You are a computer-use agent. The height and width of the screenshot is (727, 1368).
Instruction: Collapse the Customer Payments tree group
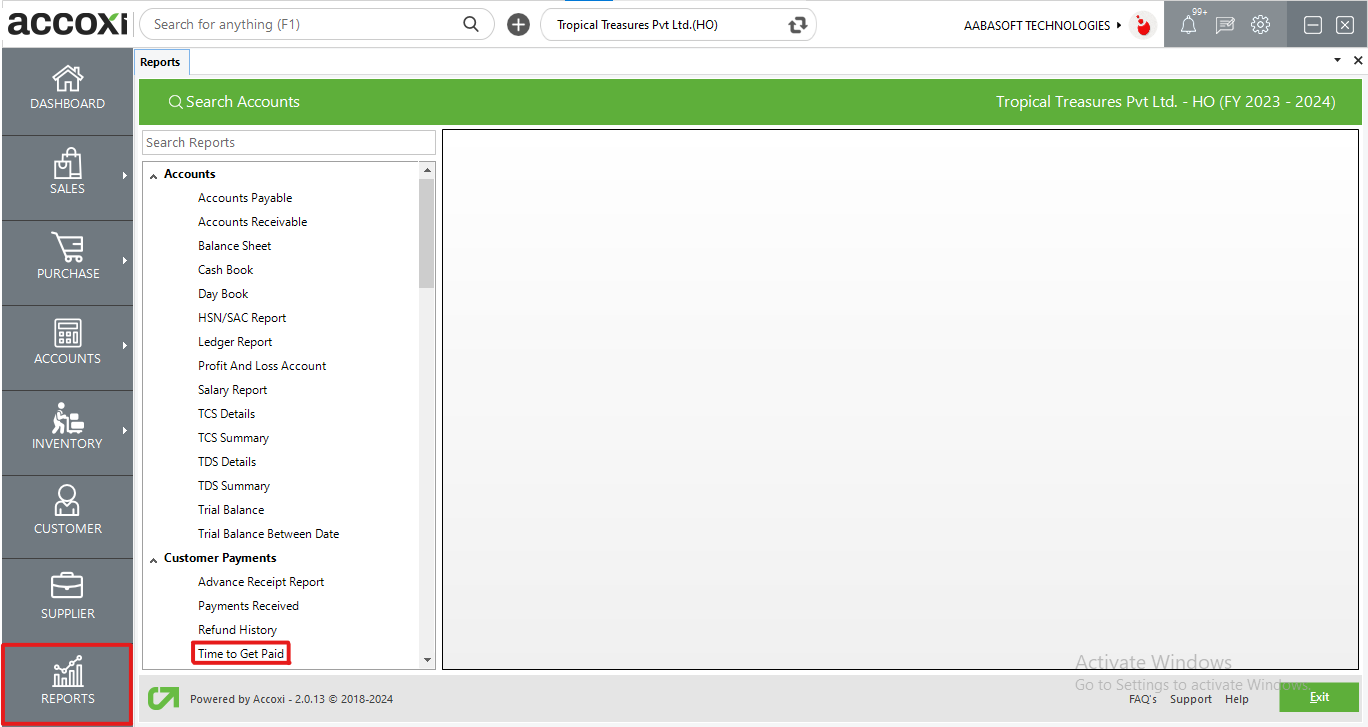tap(154, 560)
